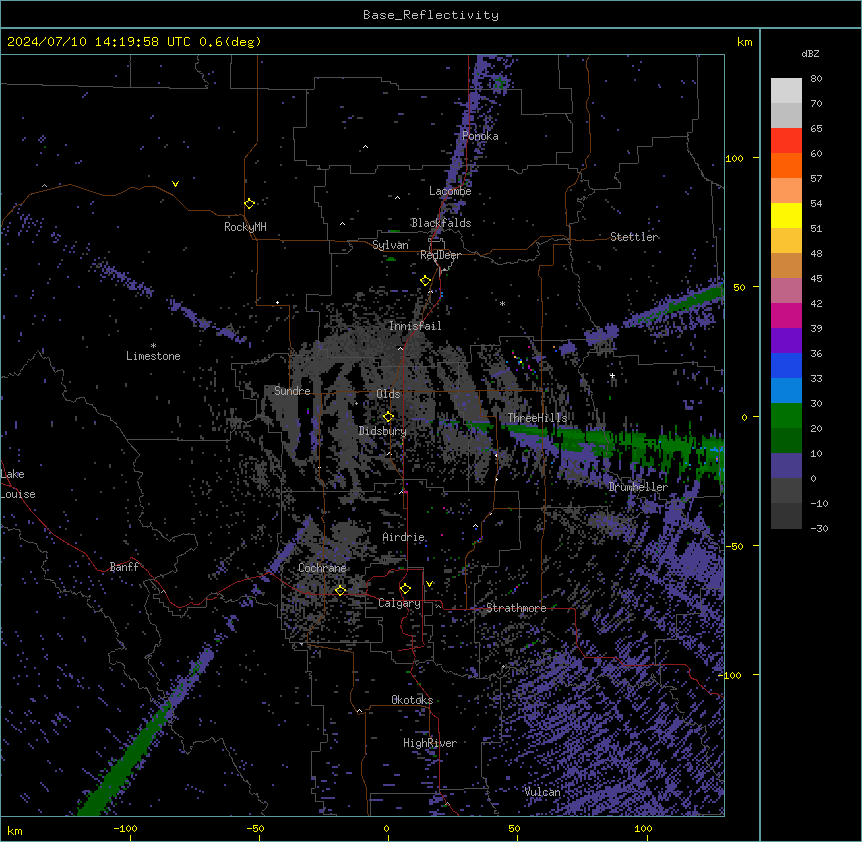Click the Sylvan label on the map
The image size is (862, 842).
point(390,245)
